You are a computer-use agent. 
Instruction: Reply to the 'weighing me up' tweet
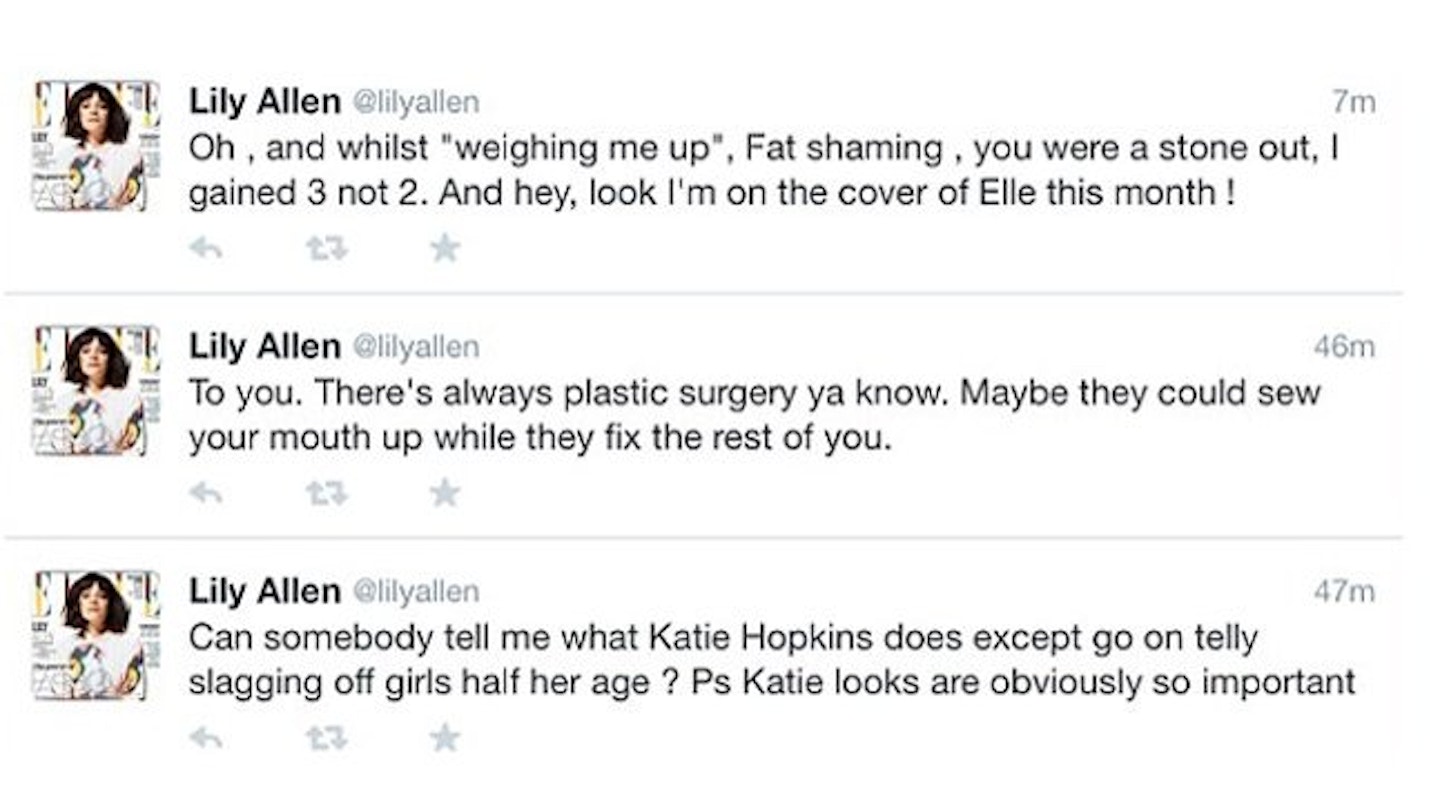tap(206, 247)
